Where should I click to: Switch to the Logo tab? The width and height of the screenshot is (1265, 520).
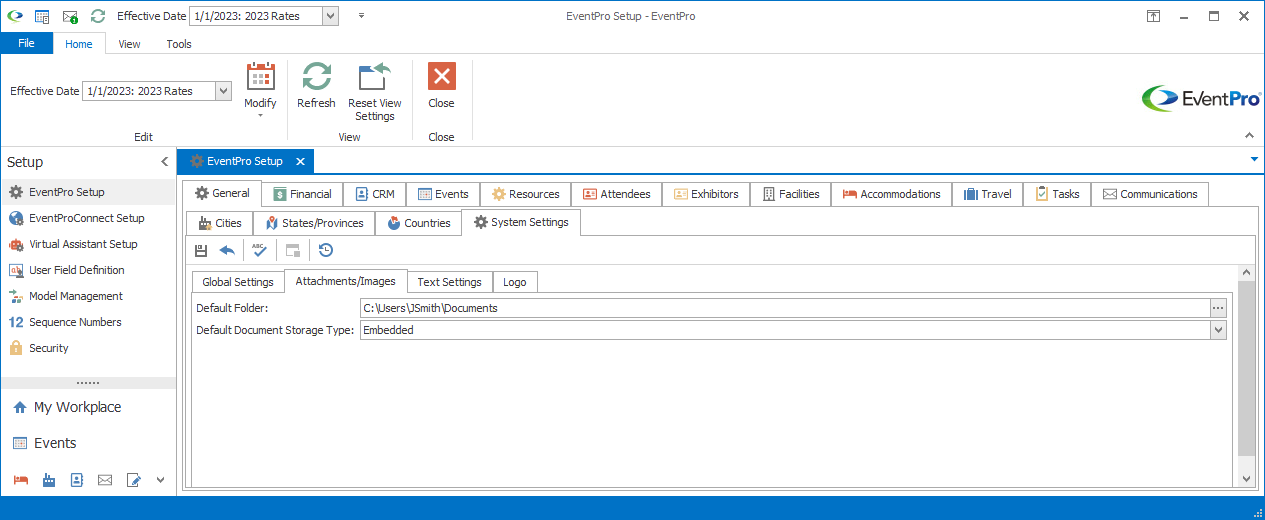point(515,282)
